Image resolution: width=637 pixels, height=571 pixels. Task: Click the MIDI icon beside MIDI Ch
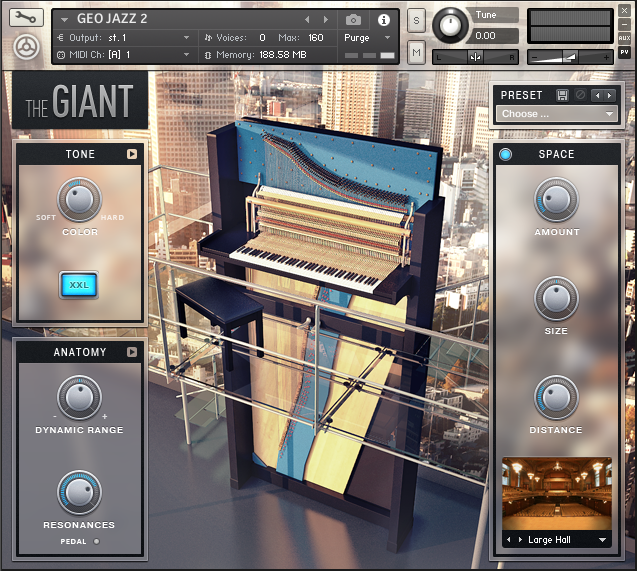pos(61,55)
